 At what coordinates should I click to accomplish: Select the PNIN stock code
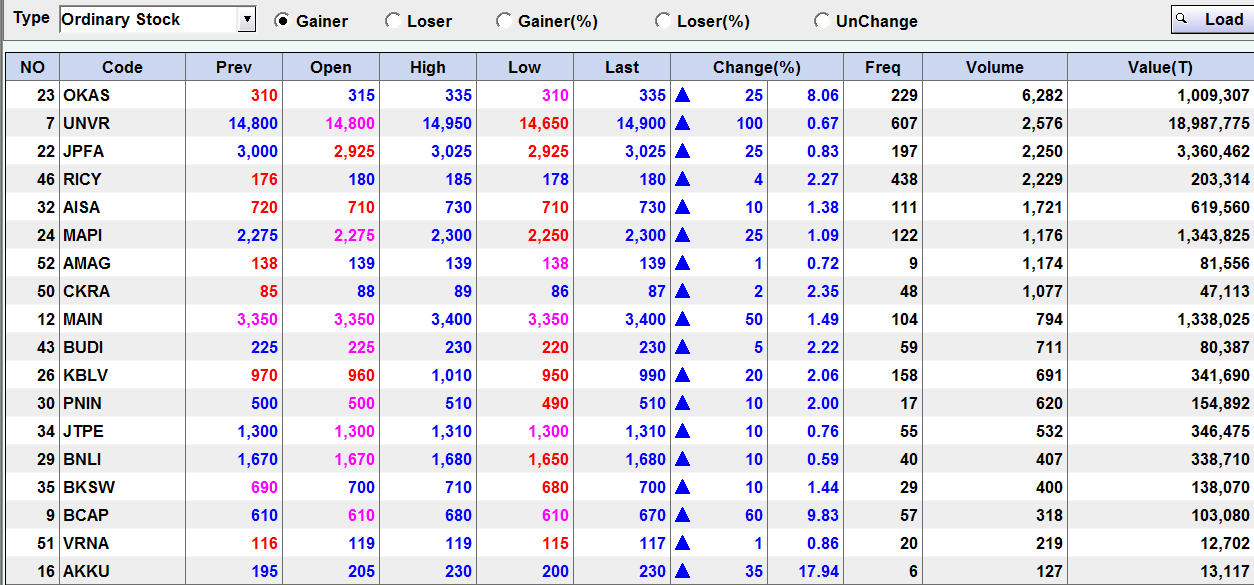coord(83,404)
